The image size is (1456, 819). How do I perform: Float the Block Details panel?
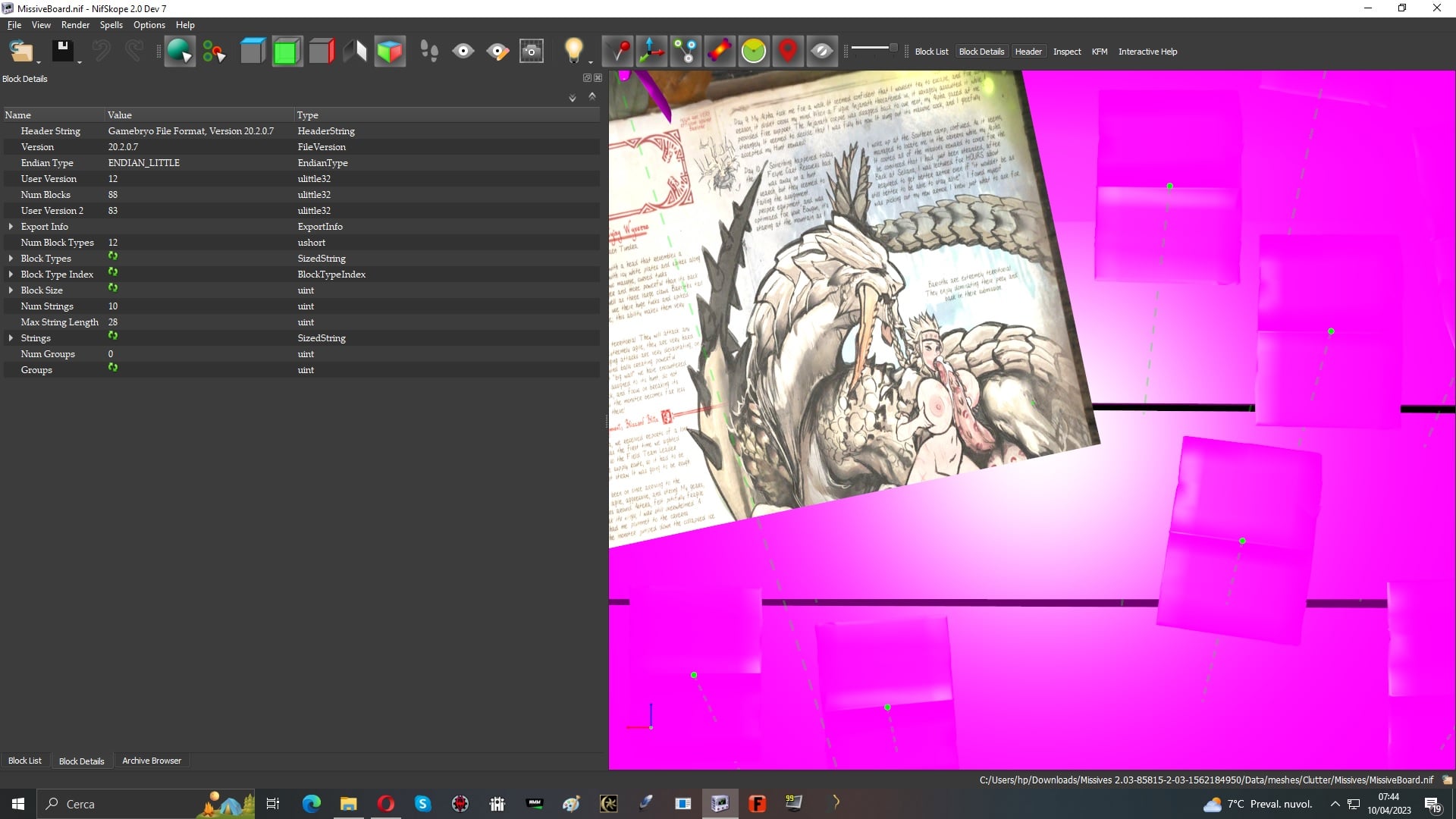[x=587, y=78]
